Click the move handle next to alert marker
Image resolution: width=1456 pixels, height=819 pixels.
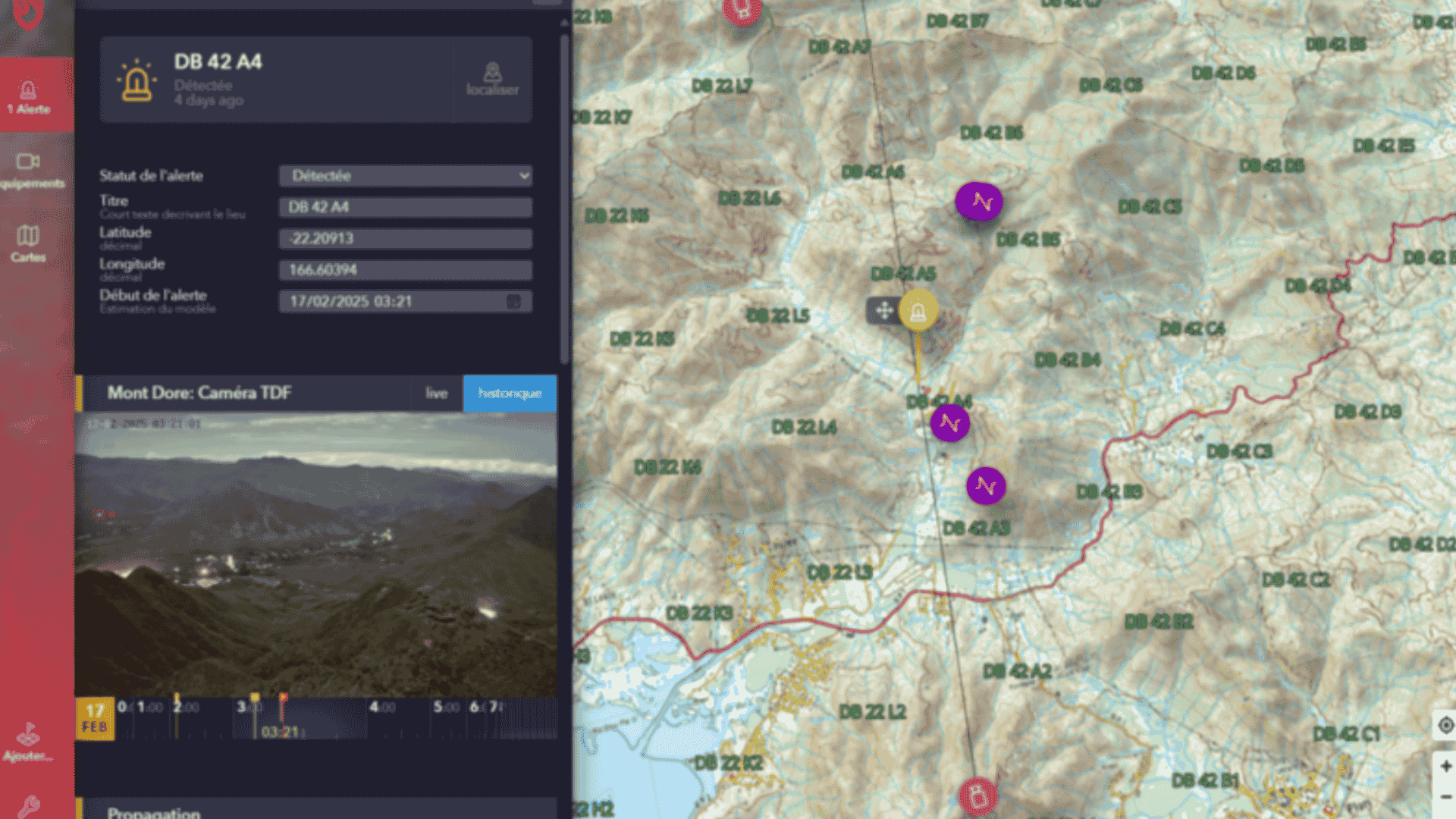[883, 310]
